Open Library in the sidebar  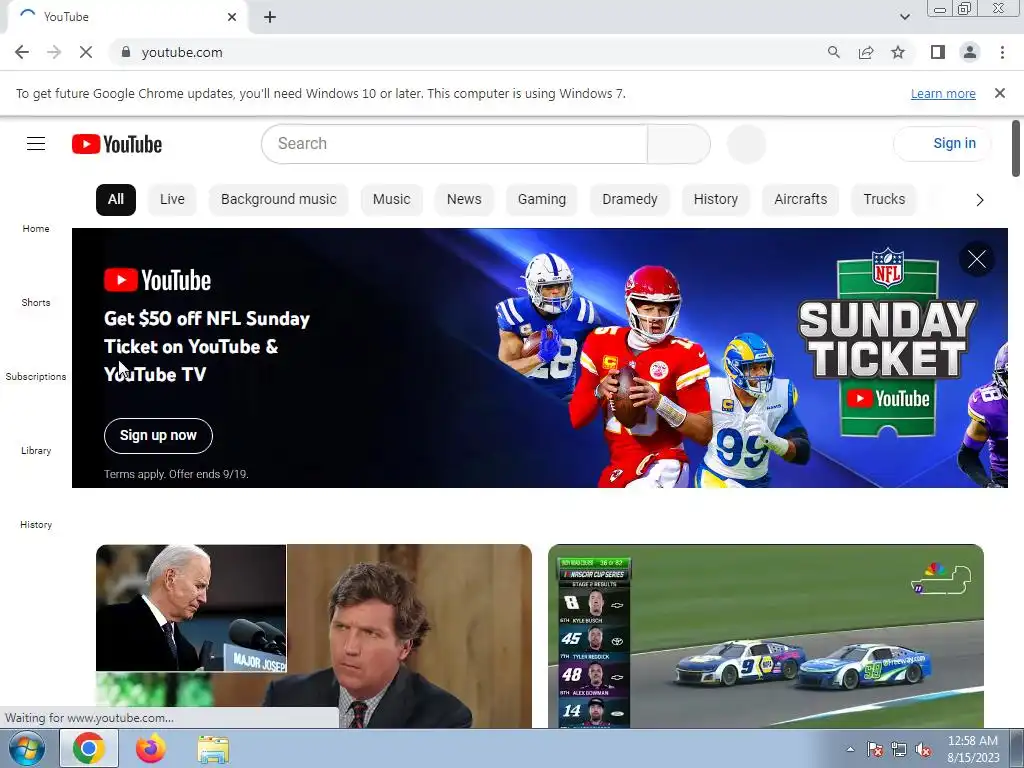click(36, 451)
